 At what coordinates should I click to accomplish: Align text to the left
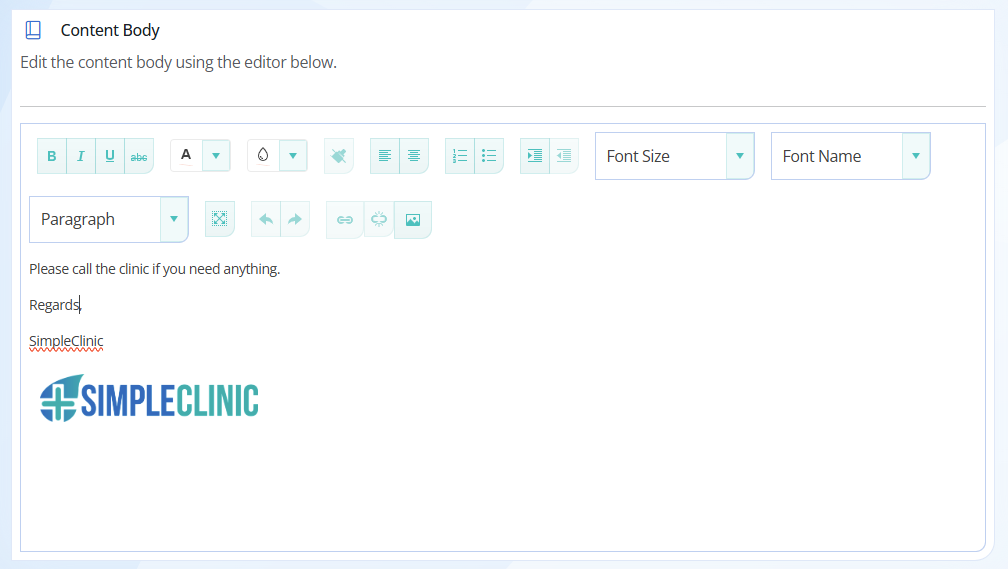[384, 156]
